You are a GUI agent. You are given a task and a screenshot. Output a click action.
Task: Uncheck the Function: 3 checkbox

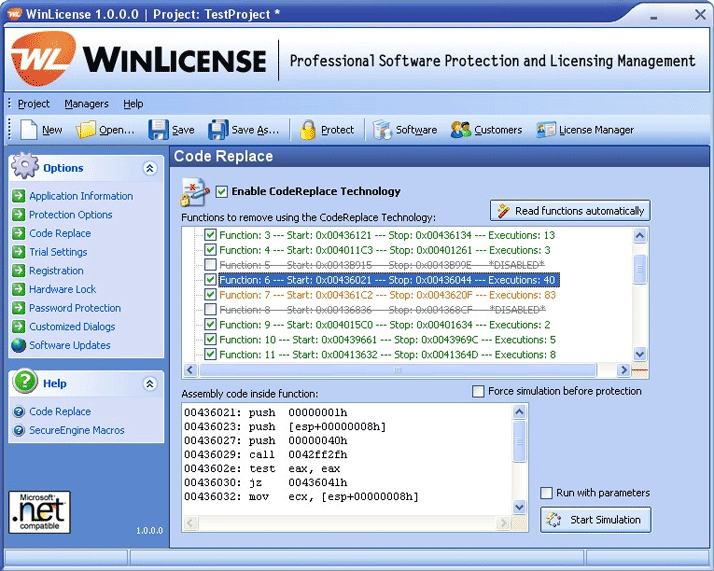tap(210, 235)
